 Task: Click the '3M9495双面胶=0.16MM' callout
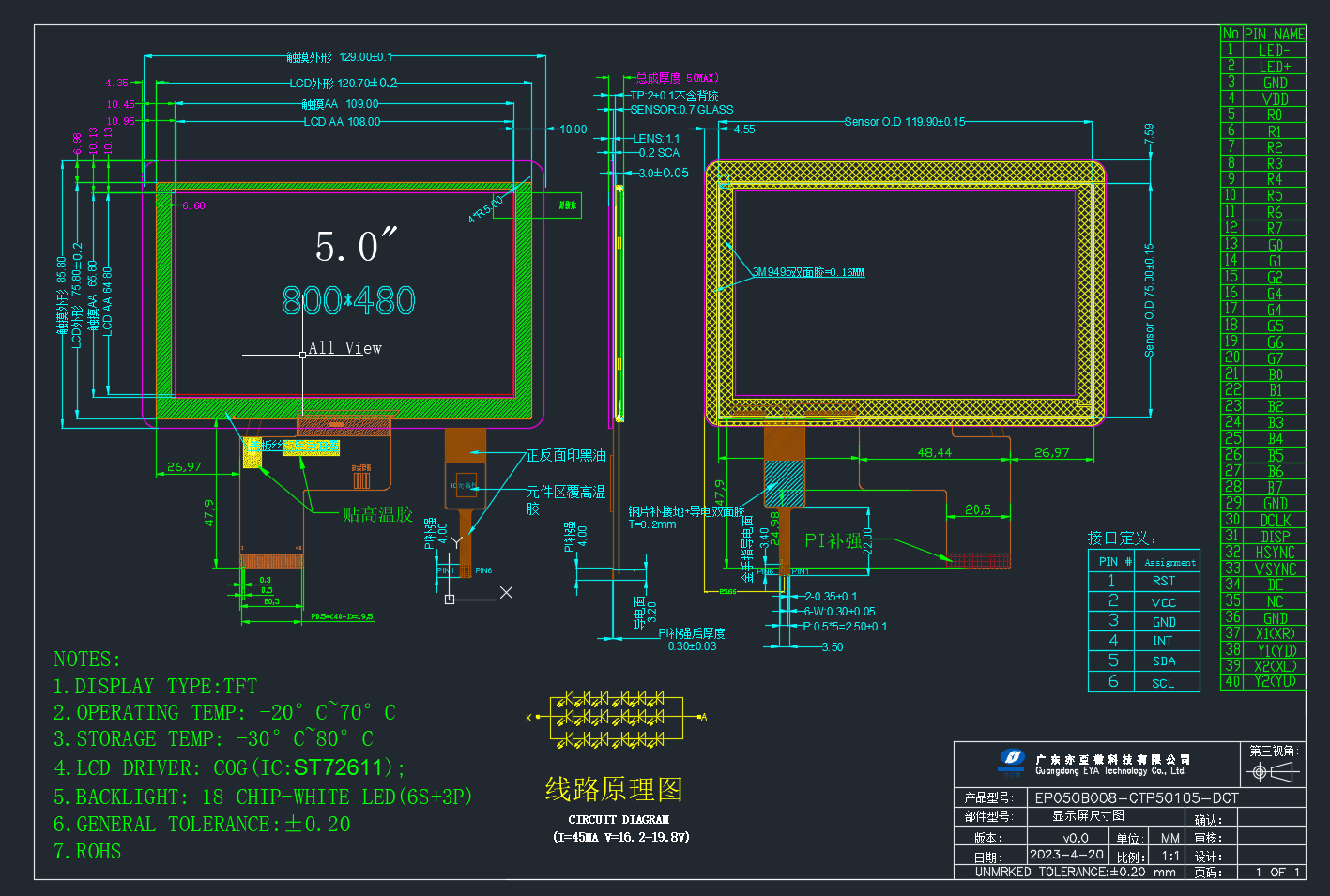click(x=808, y=272)
